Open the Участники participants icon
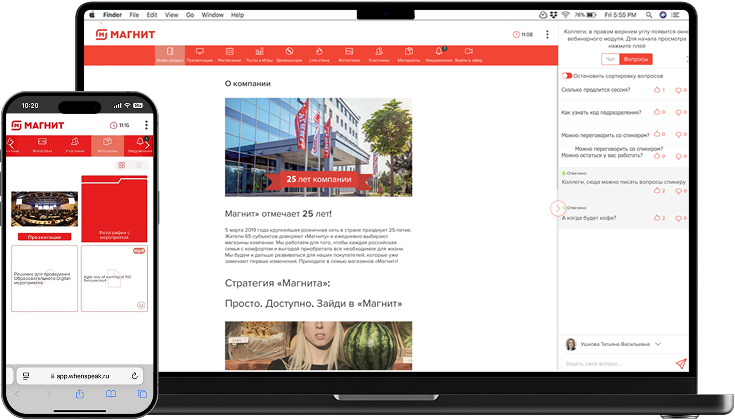735x420 pixels. (x=378, y=51)
